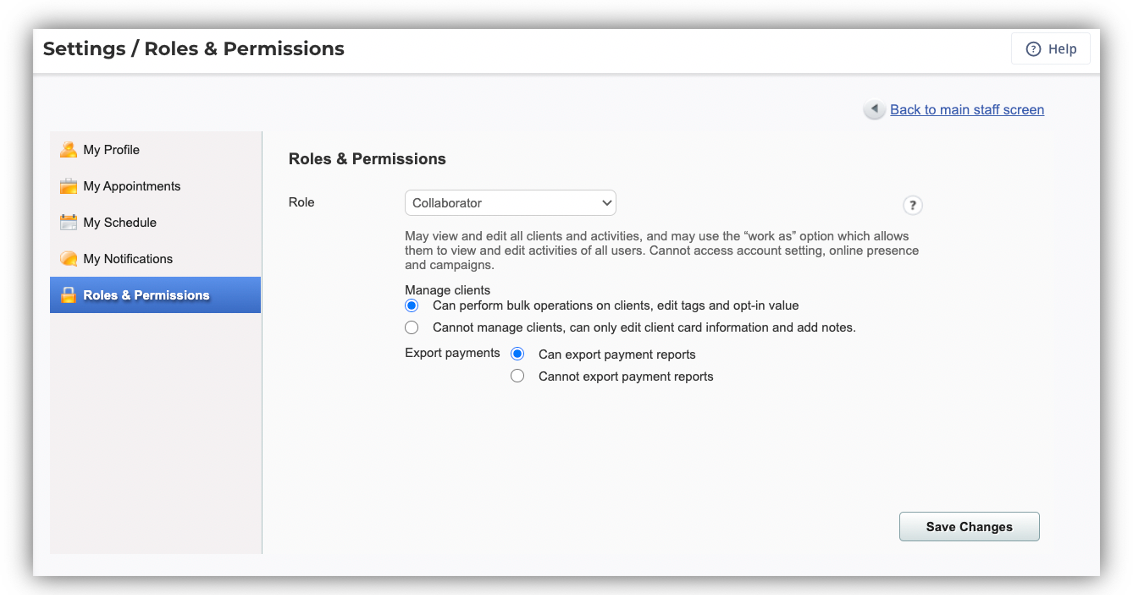Viewport: 1135px width, 595px height.
Task: Select Roles & Permissions sidebar item
Action: tap(156, 295)
